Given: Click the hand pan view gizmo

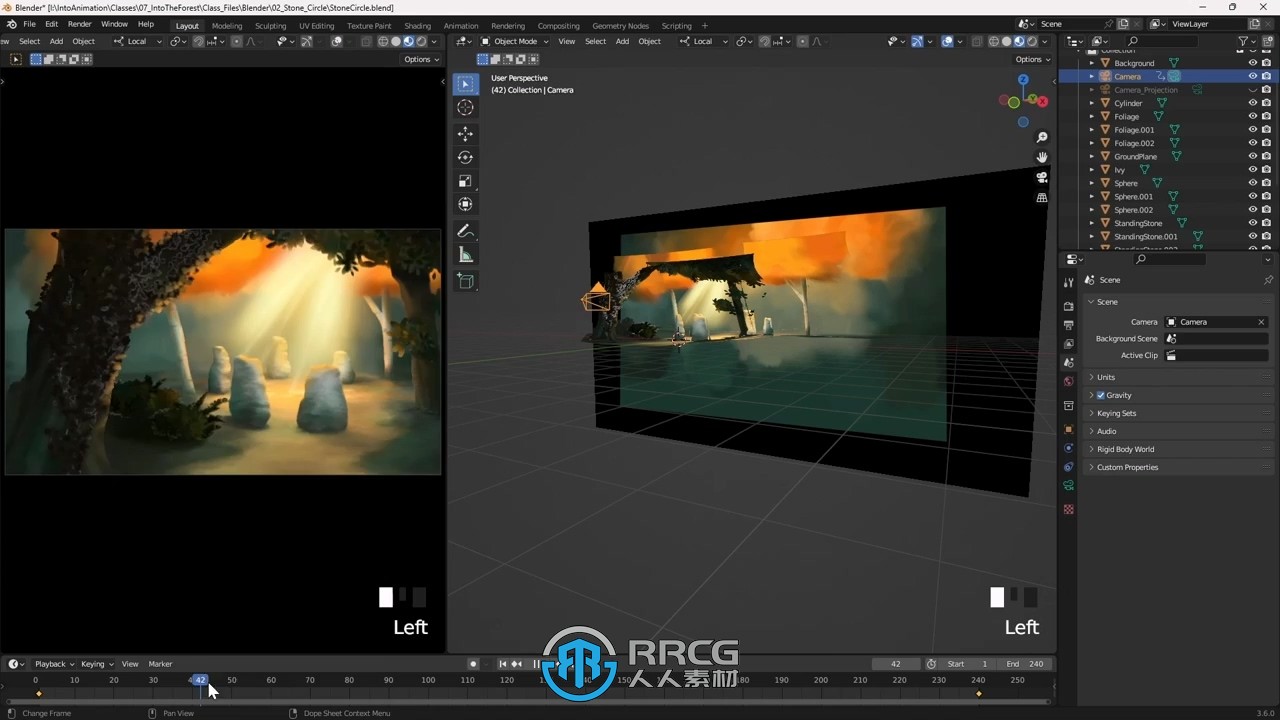Looking at the screenshot, I should coord(1041,157).
